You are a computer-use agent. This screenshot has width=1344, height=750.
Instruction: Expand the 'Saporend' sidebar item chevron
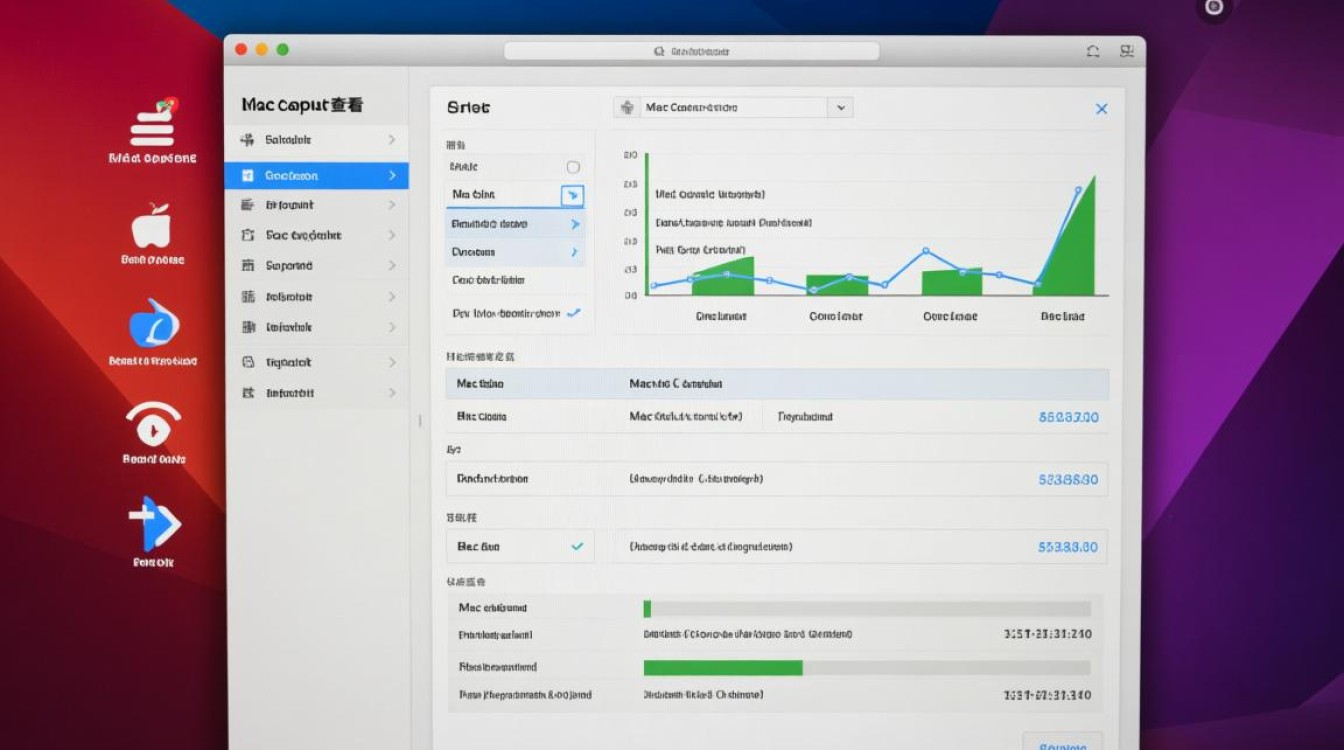point(392,266)
